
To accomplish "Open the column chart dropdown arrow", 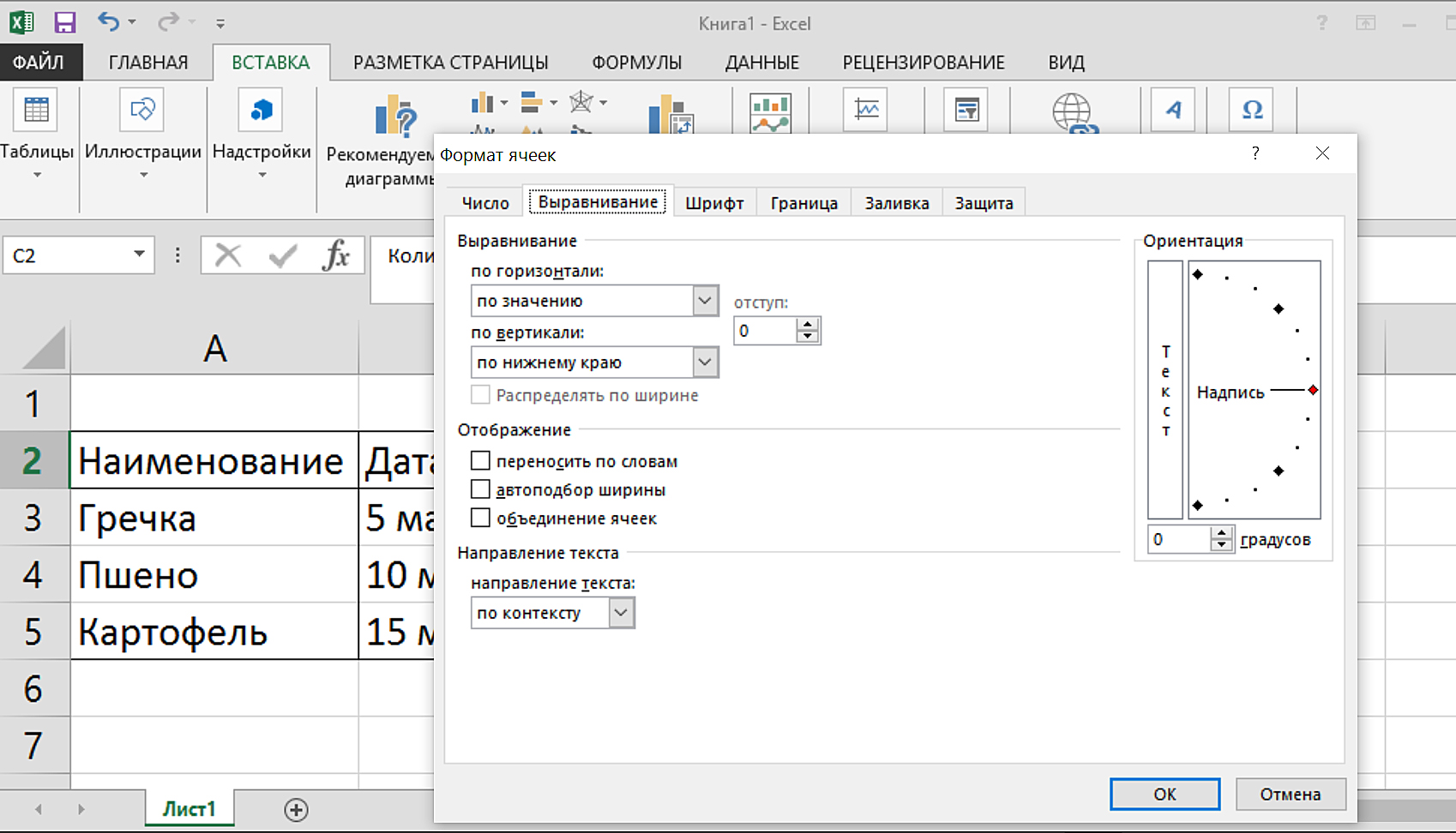I will (x=504, y=103).
